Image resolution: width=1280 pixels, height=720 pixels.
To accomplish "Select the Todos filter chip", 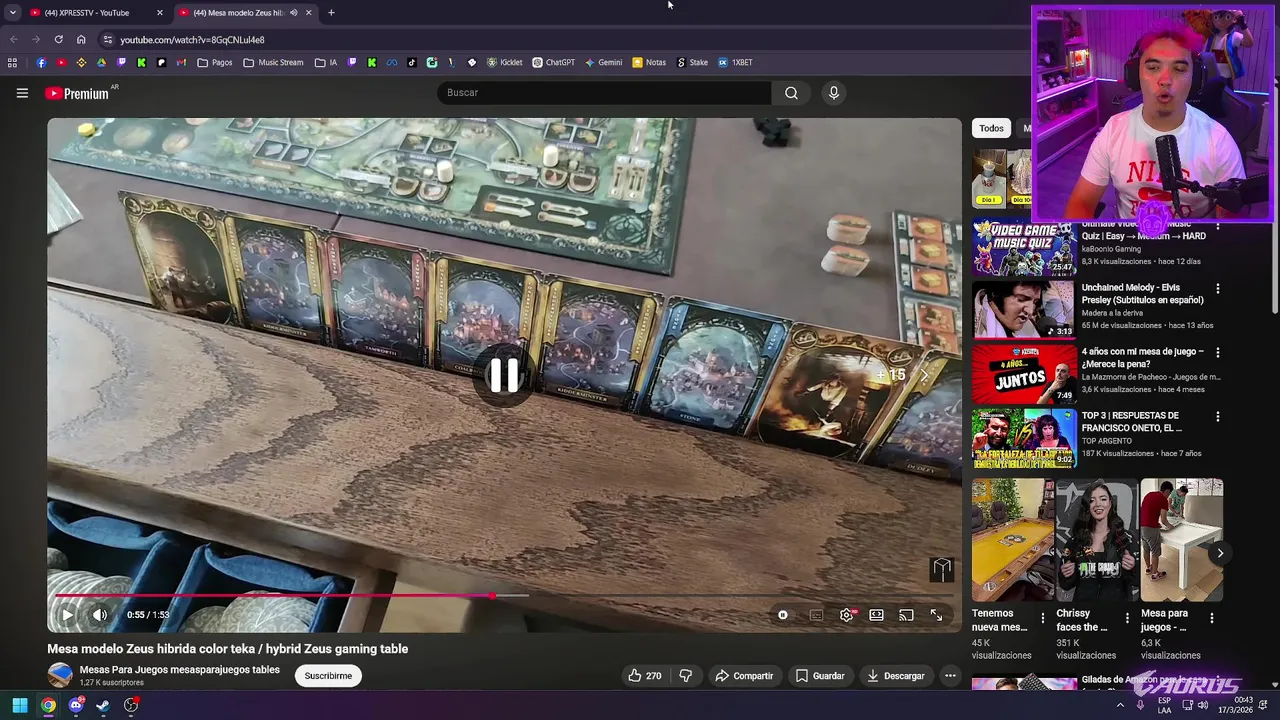I will coord(991,128).
